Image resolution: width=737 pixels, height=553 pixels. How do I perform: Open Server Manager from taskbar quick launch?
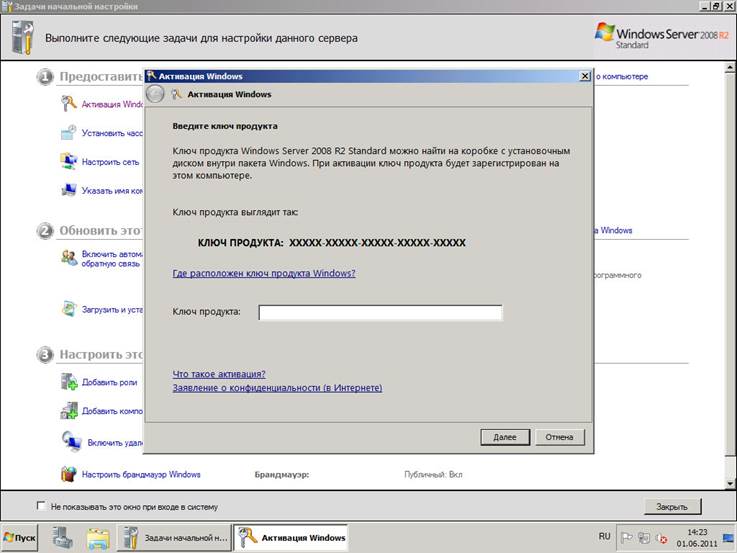[x=62, y=537]
